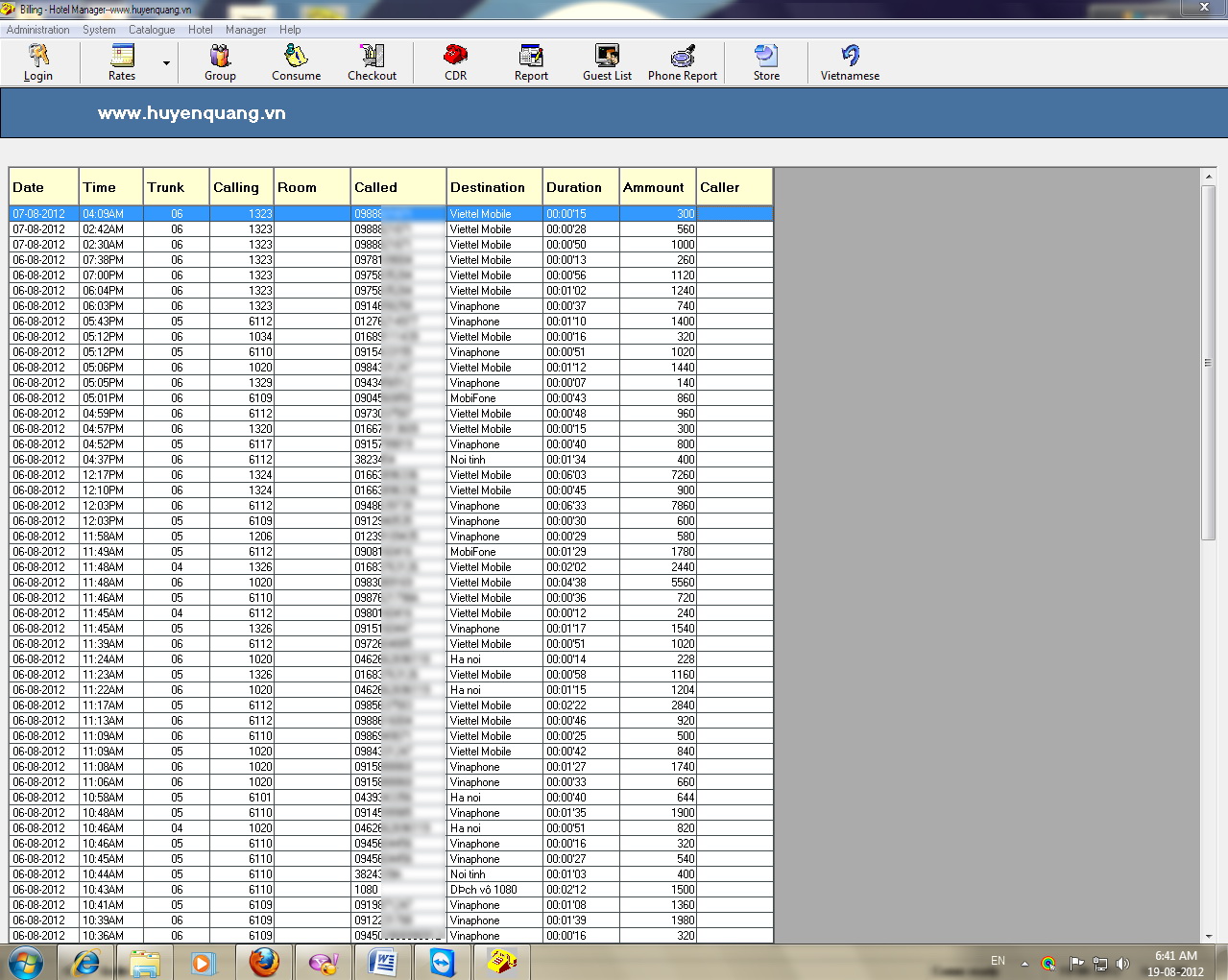Expand the dropdown arrow beside Rates
Image resolution: width=1228 pixels, height=980 pixels.
click(x=166, y=63)
